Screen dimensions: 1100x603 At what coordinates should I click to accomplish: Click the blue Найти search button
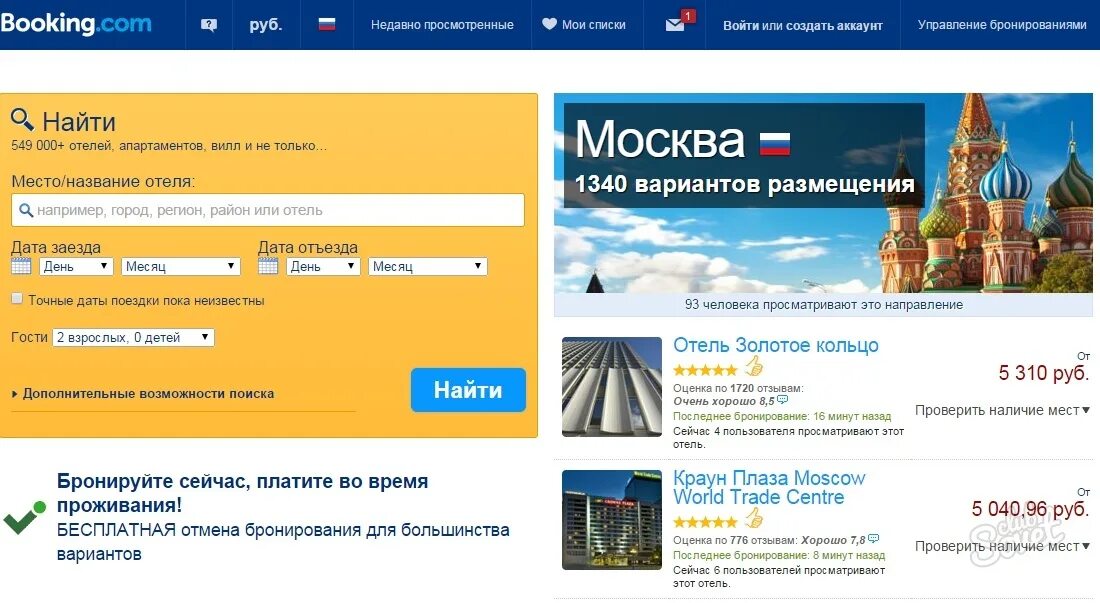click(x=468, y=390)
